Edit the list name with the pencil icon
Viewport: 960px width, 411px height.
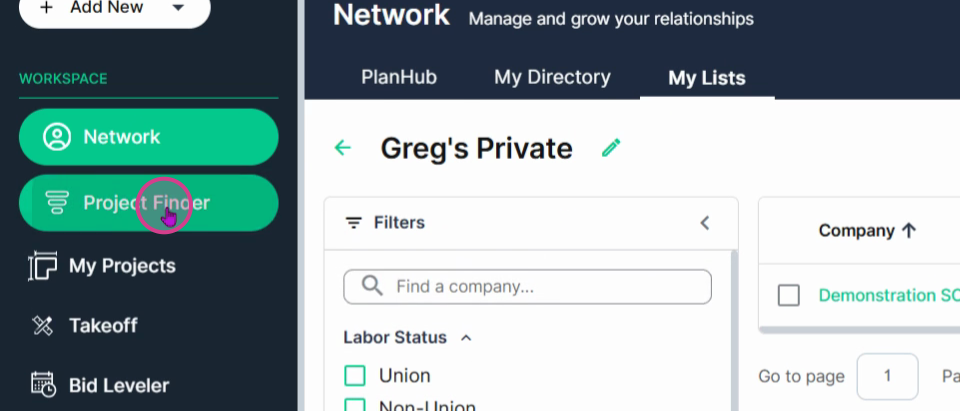click(610, 148)
